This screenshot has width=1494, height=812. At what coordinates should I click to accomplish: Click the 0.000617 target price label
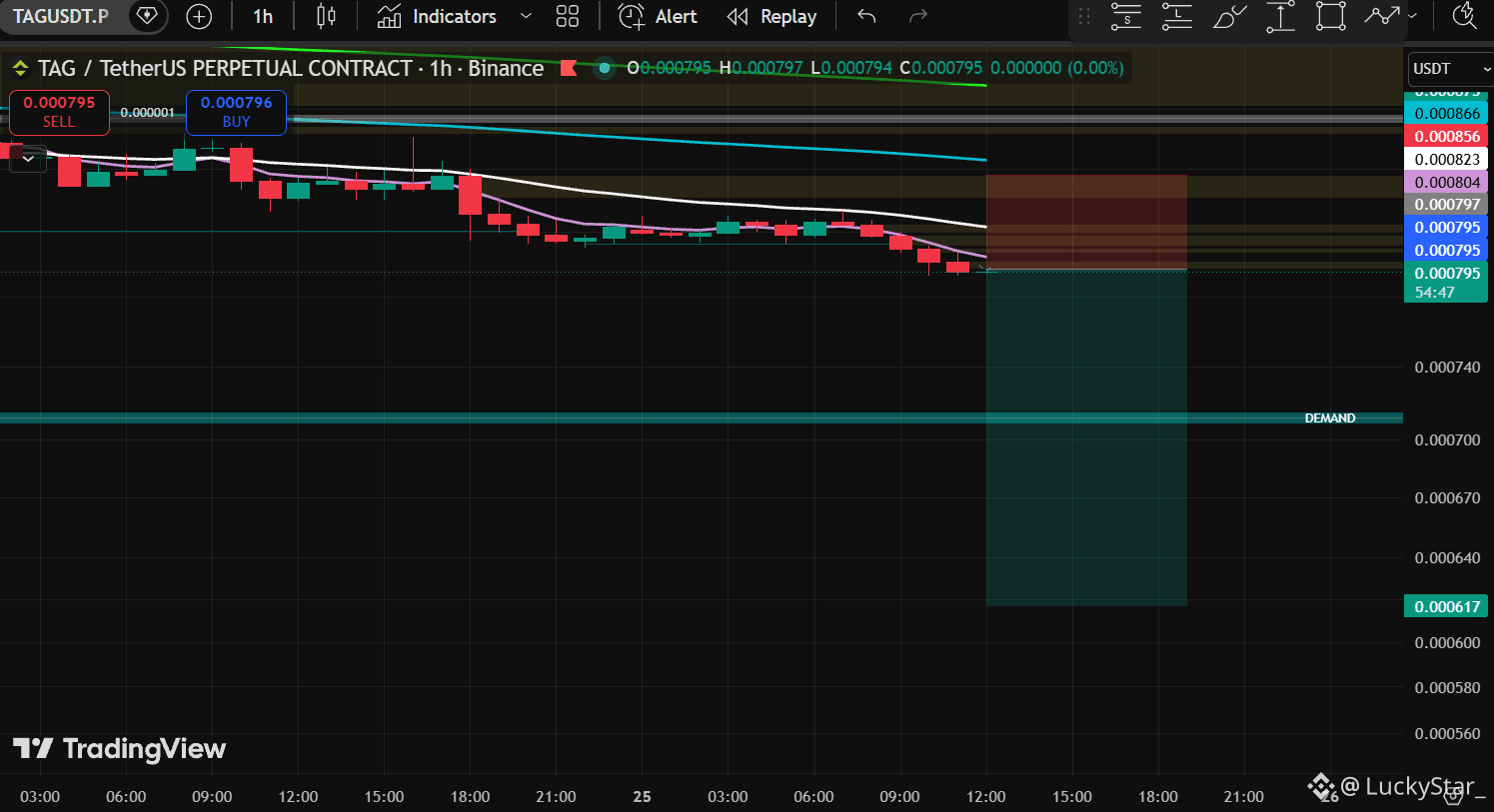coord(1446,606)
